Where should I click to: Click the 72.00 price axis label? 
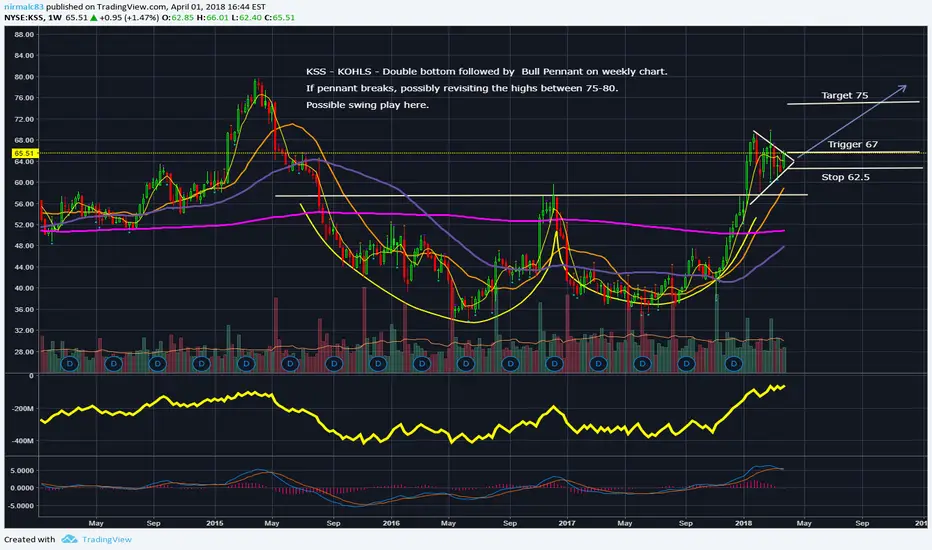coord(24,119)
